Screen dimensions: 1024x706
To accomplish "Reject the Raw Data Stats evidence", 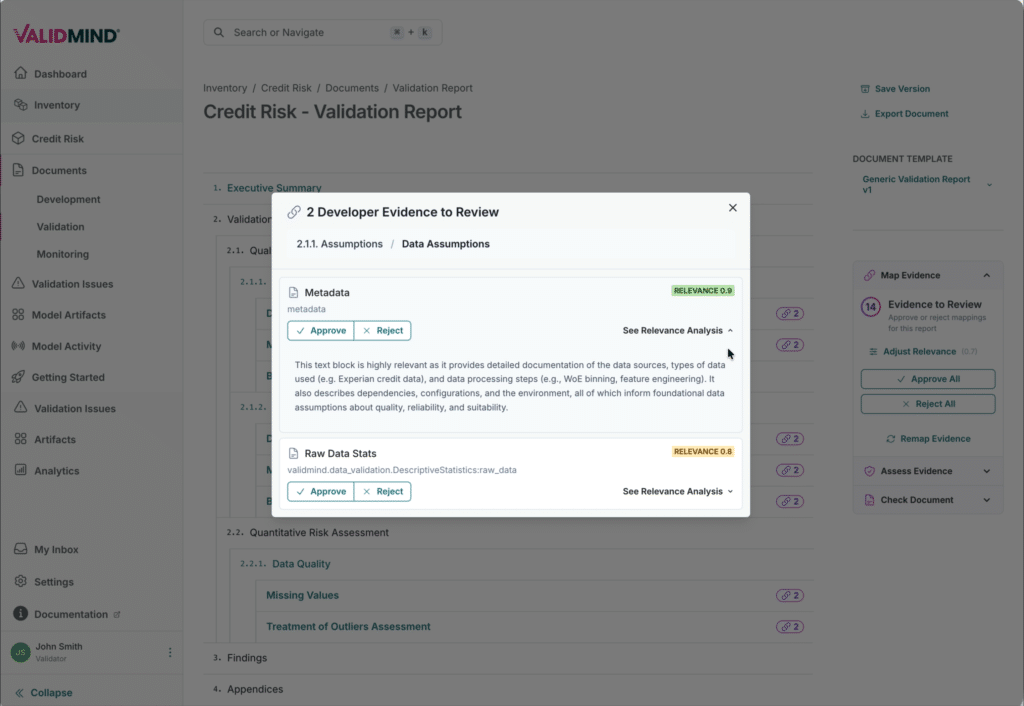I will coord(382,491).
